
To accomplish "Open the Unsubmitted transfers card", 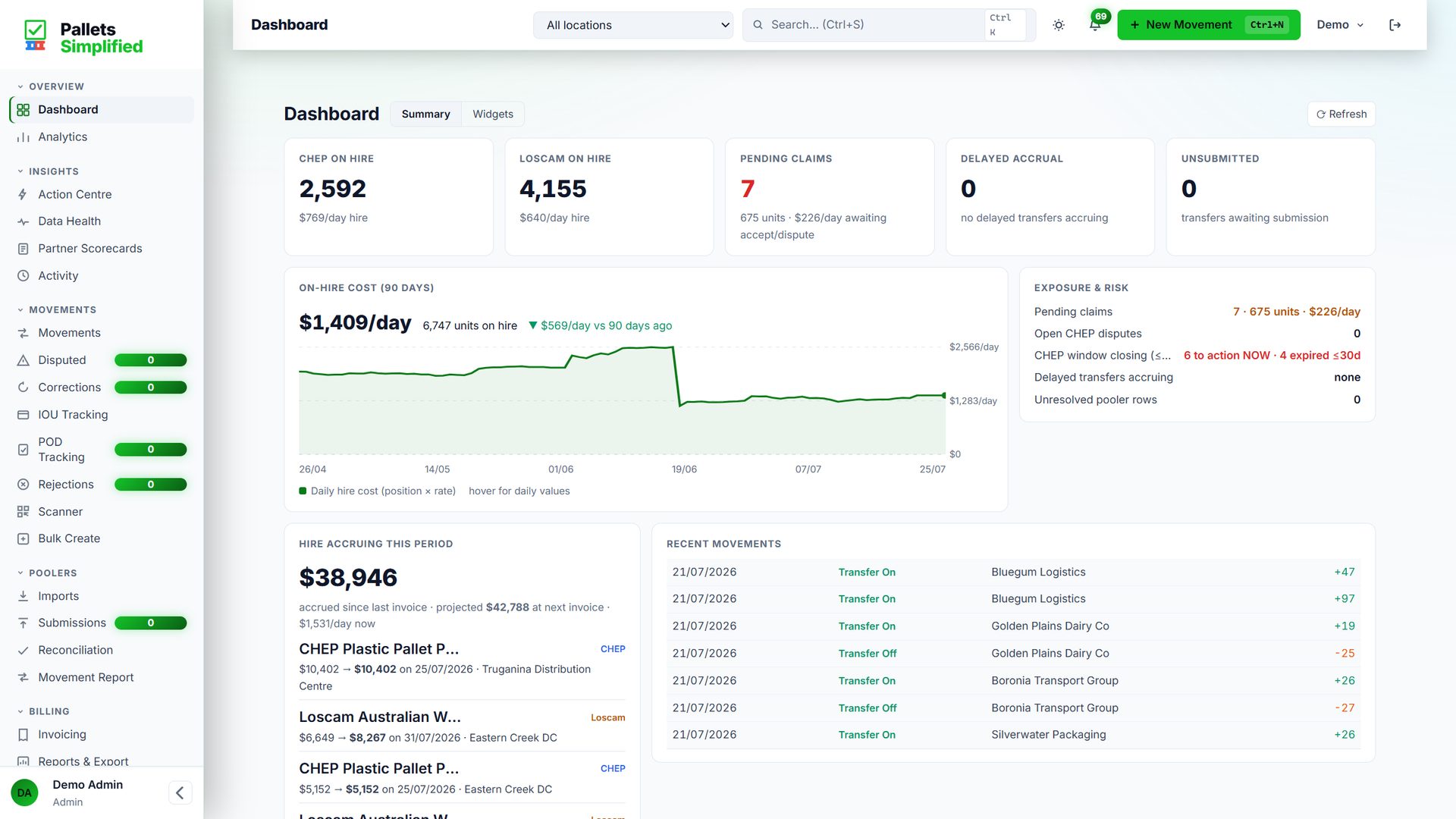I will [1270, 197].
